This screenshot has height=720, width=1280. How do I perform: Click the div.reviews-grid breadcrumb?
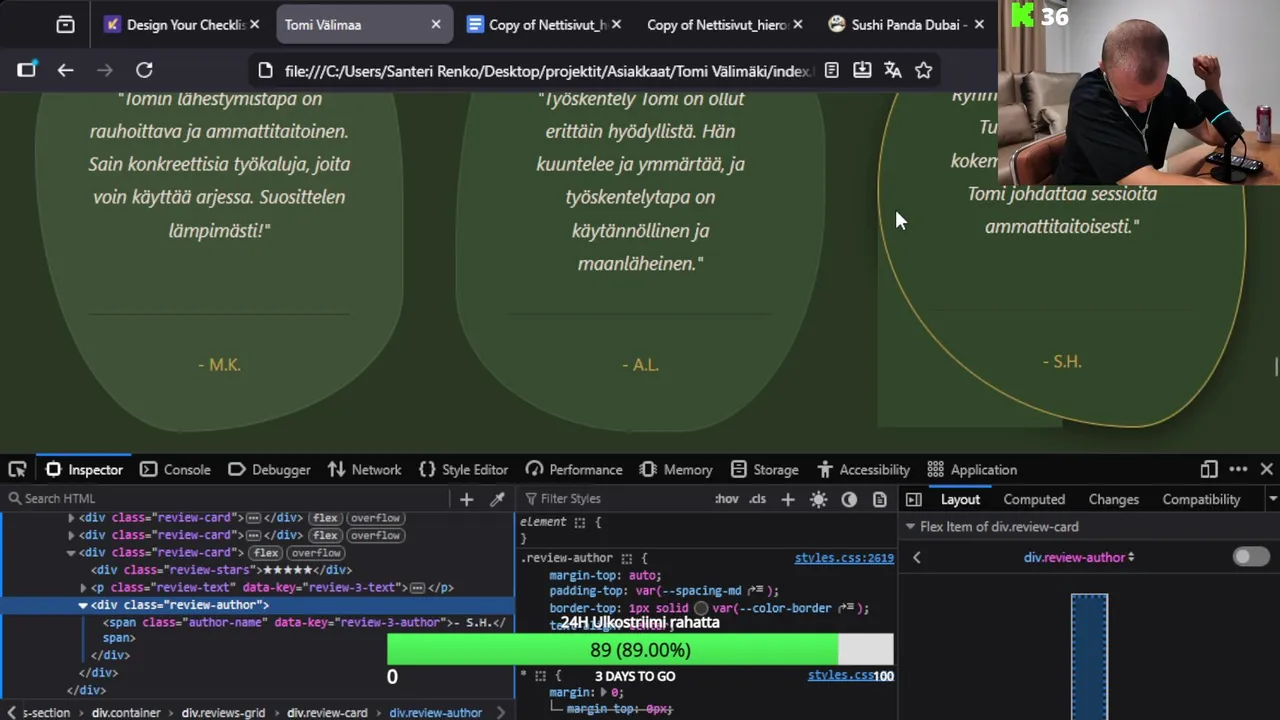(223, 713)
